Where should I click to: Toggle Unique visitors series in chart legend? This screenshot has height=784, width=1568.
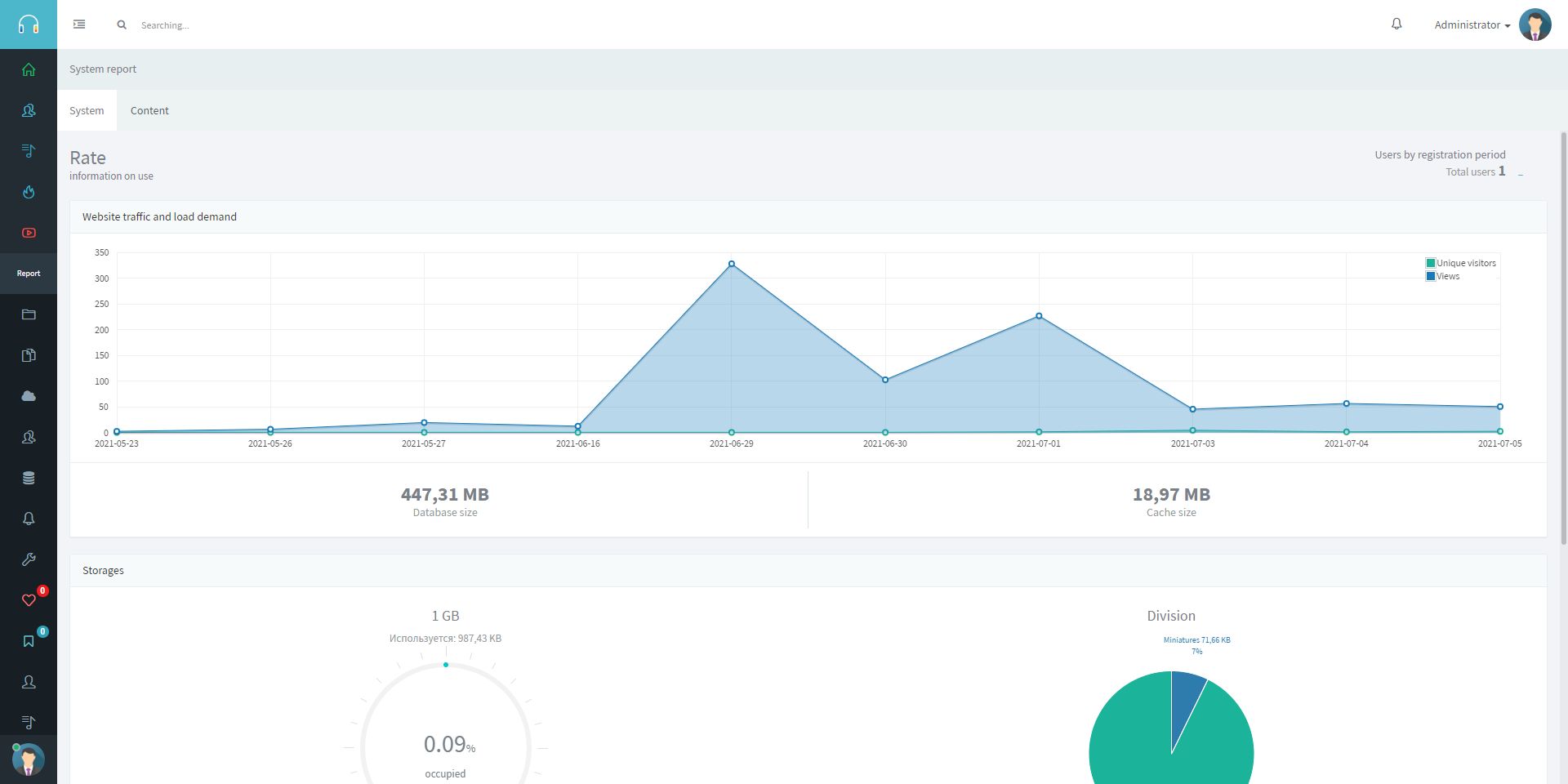pyautogui.click(x=1461, y=263)
